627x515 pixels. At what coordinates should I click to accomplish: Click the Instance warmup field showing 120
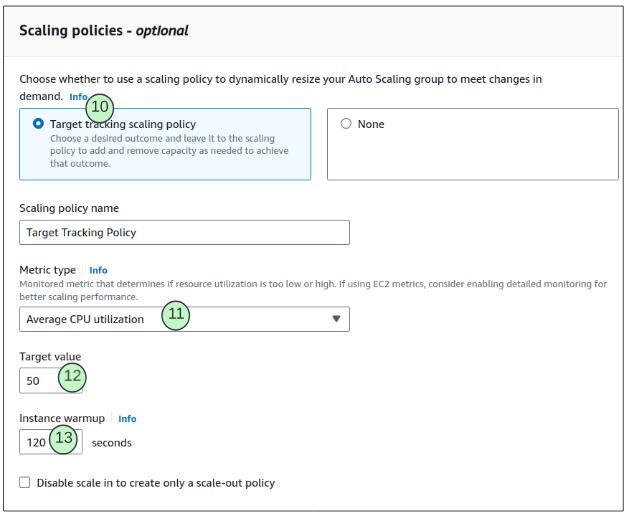tap(35, 442)
